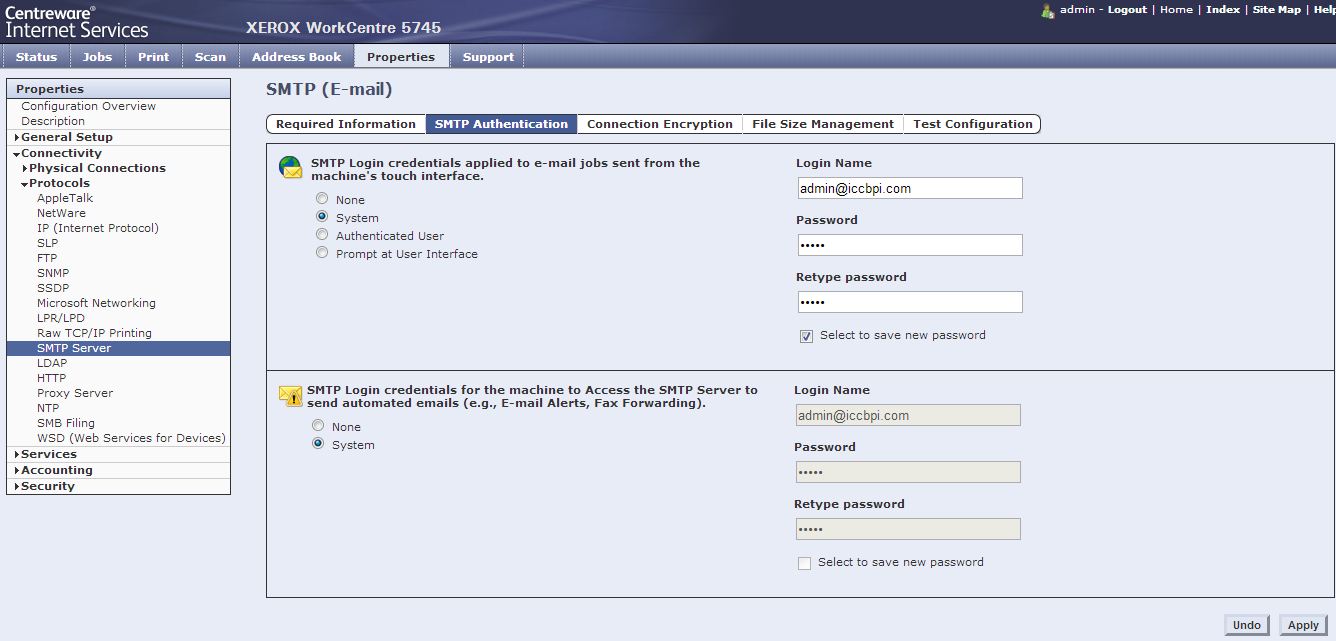Open the Test Configuration tab
This screenshot has height=641, width=1336.
(972, 124)
